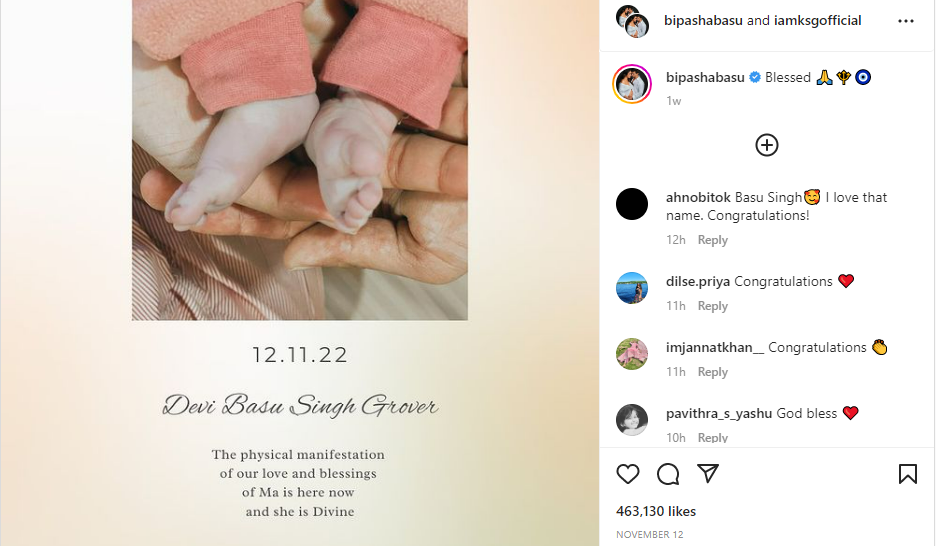Open dilse.priya's profile avatar
The width and height of the screenshot is (936, 546).
click(x=632, y=288)
